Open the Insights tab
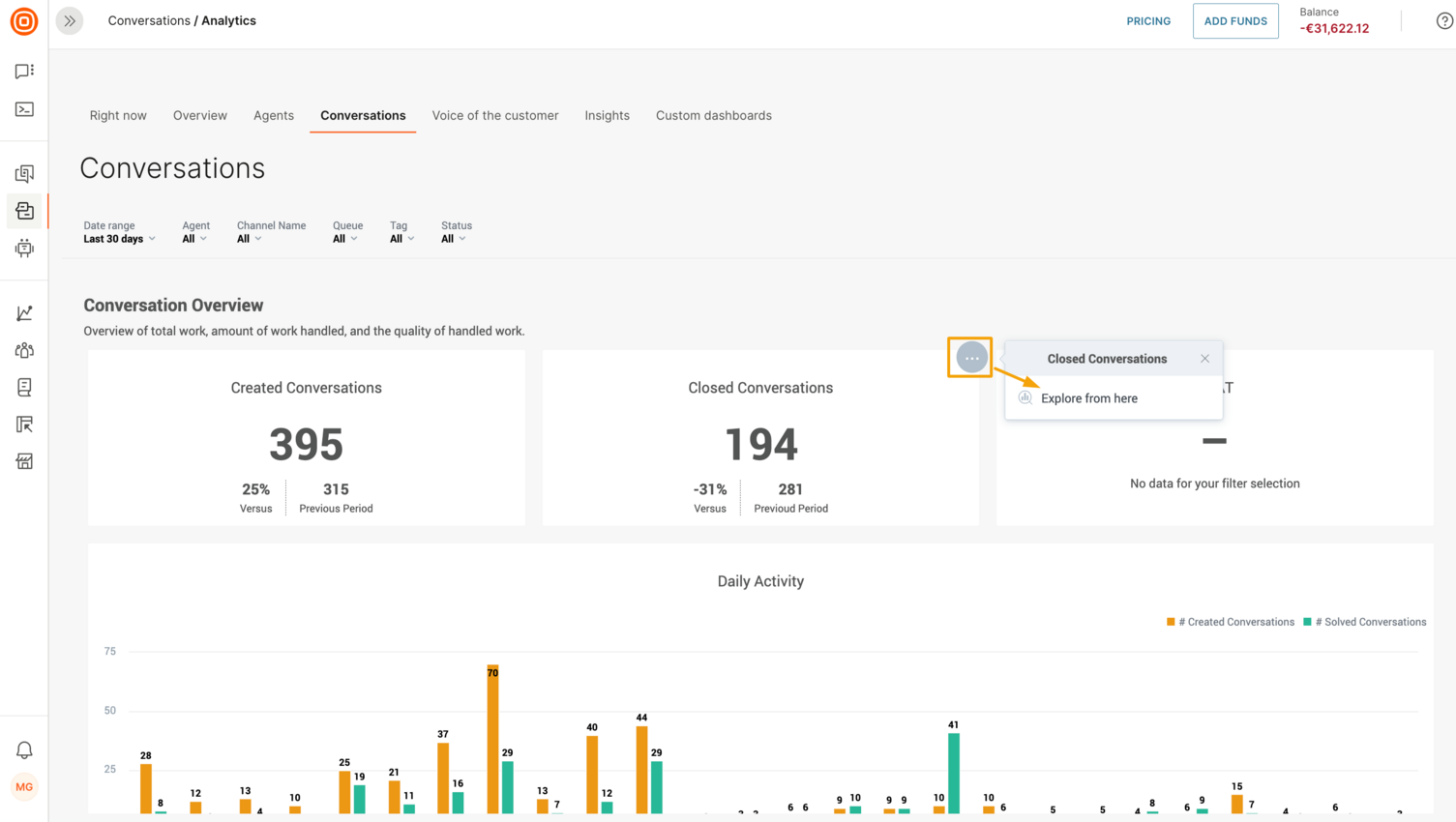The image size is (1456, 822). coord(607,115)
